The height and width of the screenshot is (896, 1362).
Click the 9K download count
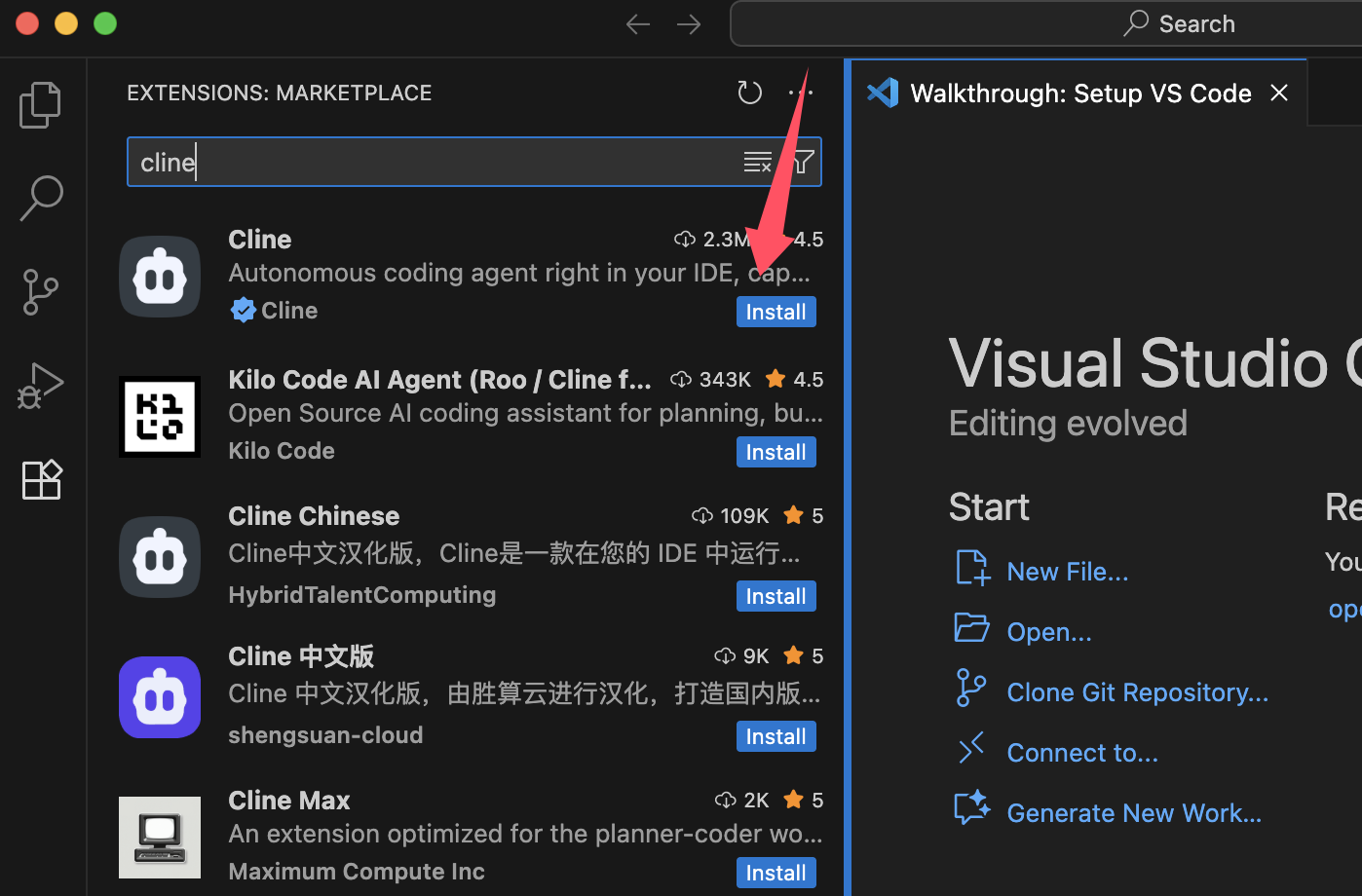pyautogui.click(x=742, y=656)
